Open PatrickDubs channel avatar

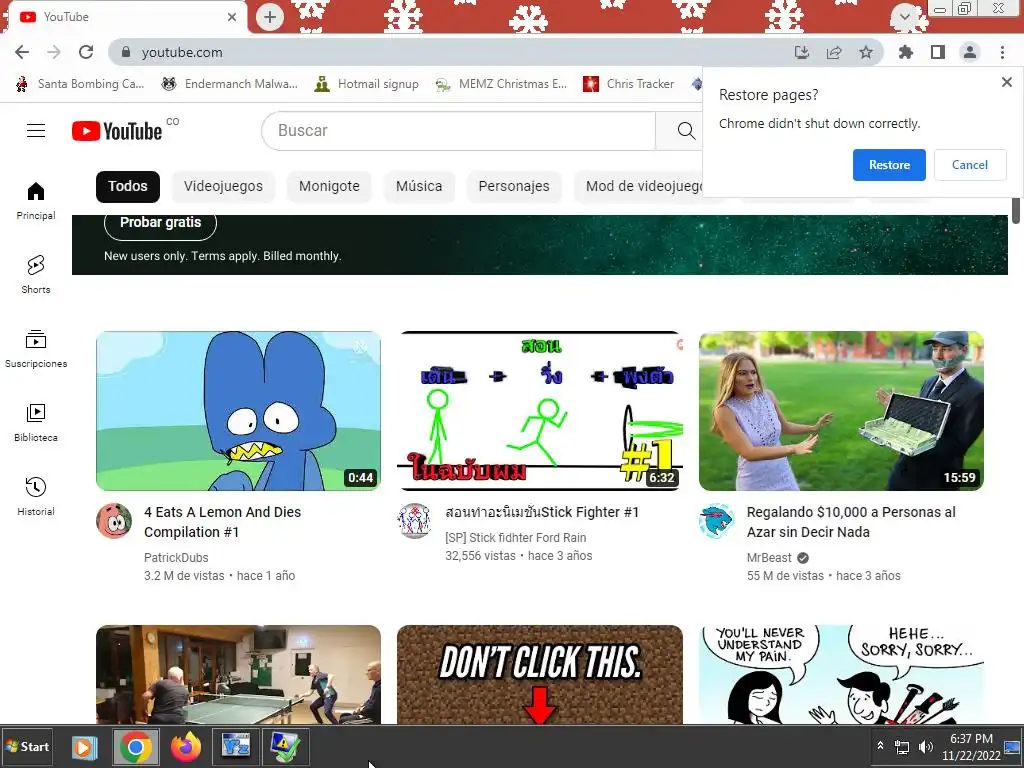114,520
